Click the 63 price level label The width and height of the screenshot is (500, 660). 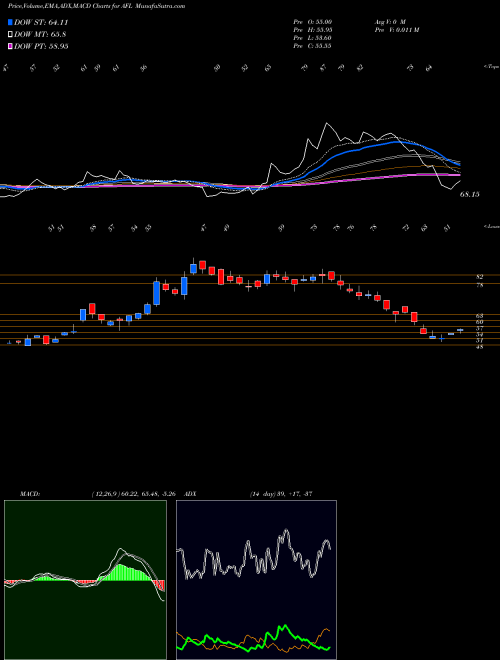(479, 315)
